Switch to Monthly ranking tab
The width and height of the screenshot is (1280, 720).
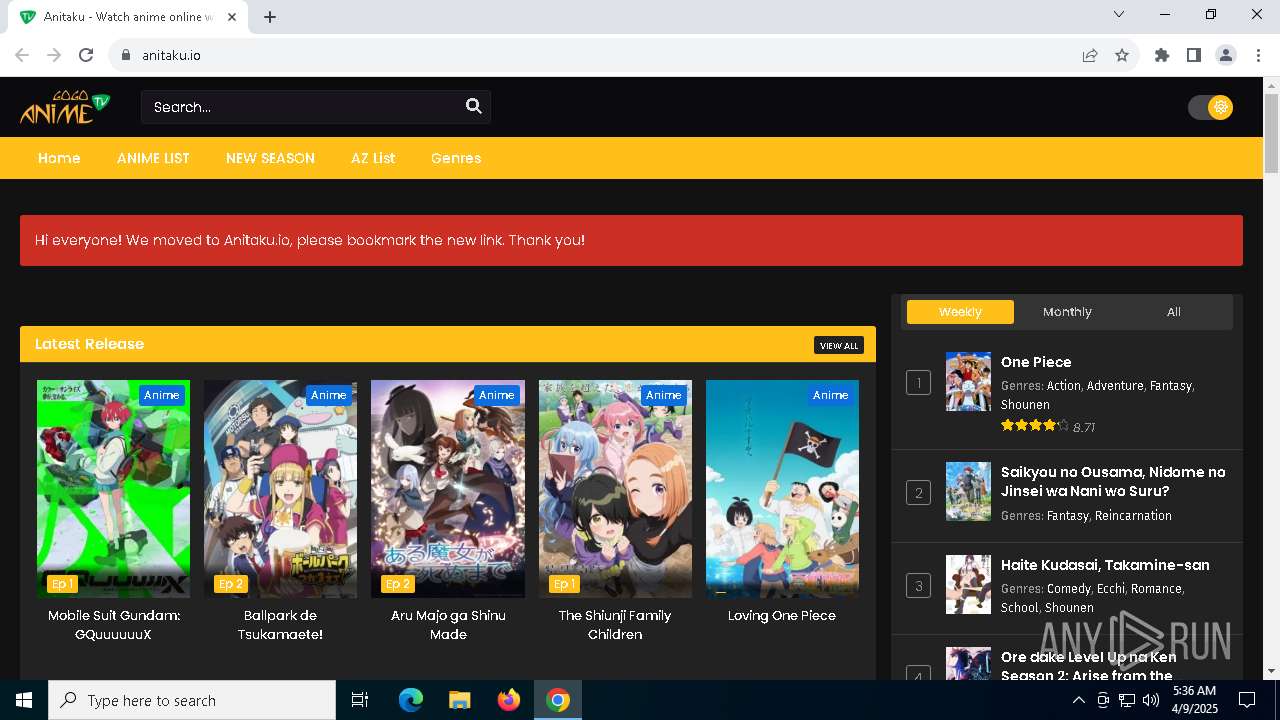coord(1067,312)
